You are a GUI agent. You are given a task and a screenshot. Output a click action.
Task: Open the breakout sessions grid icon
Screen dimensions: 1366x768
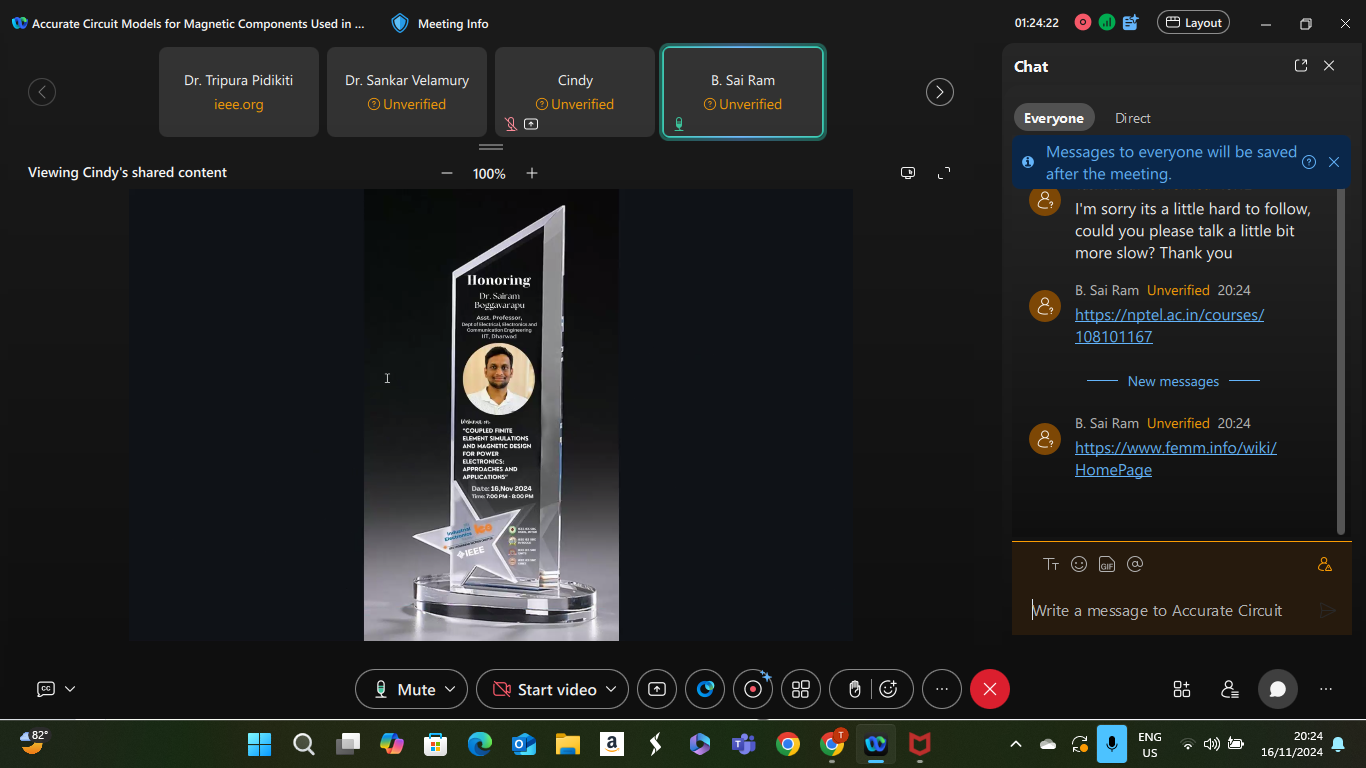tap(801, 689)
